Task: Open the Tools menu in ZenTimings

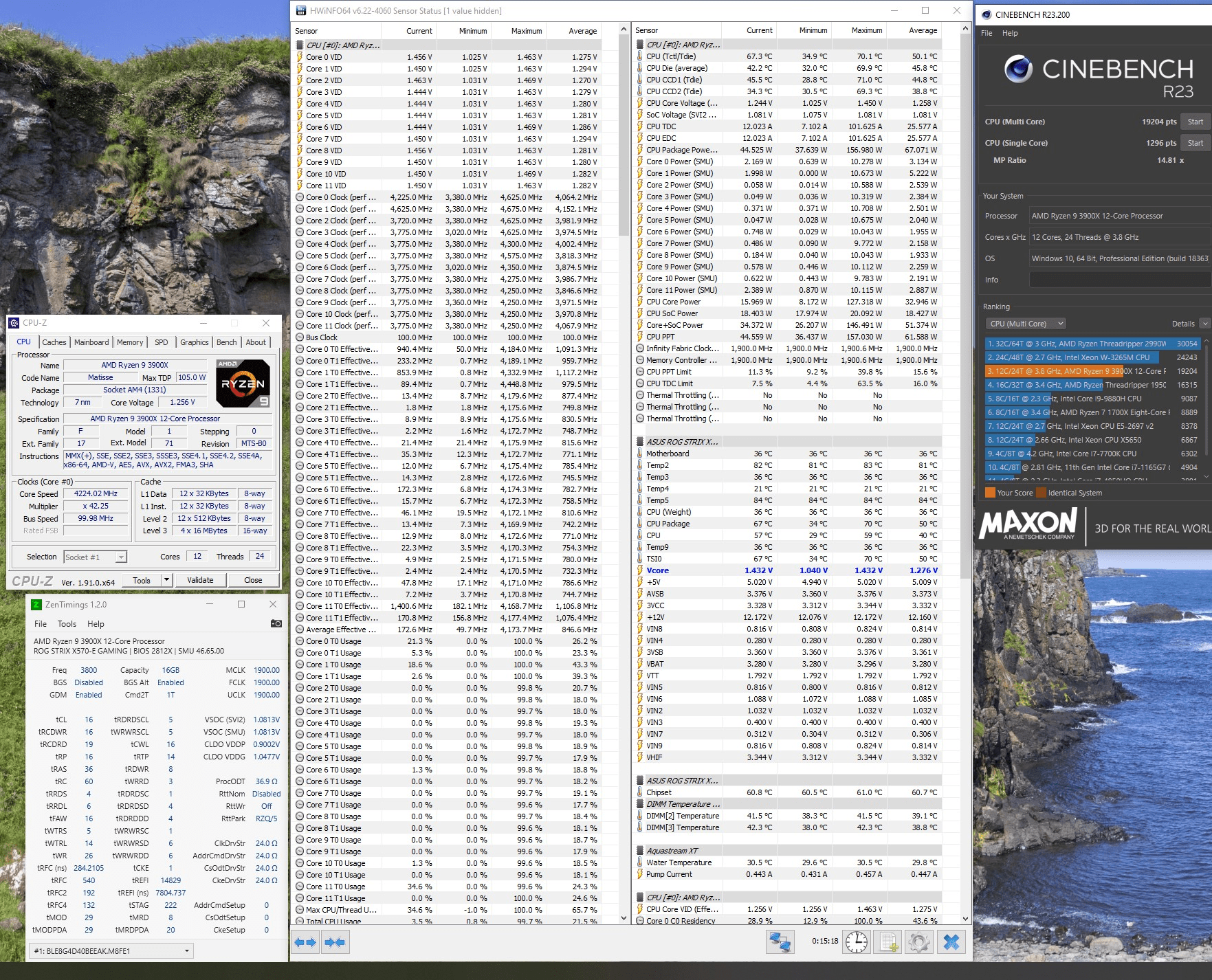Action: click(67, 624)
